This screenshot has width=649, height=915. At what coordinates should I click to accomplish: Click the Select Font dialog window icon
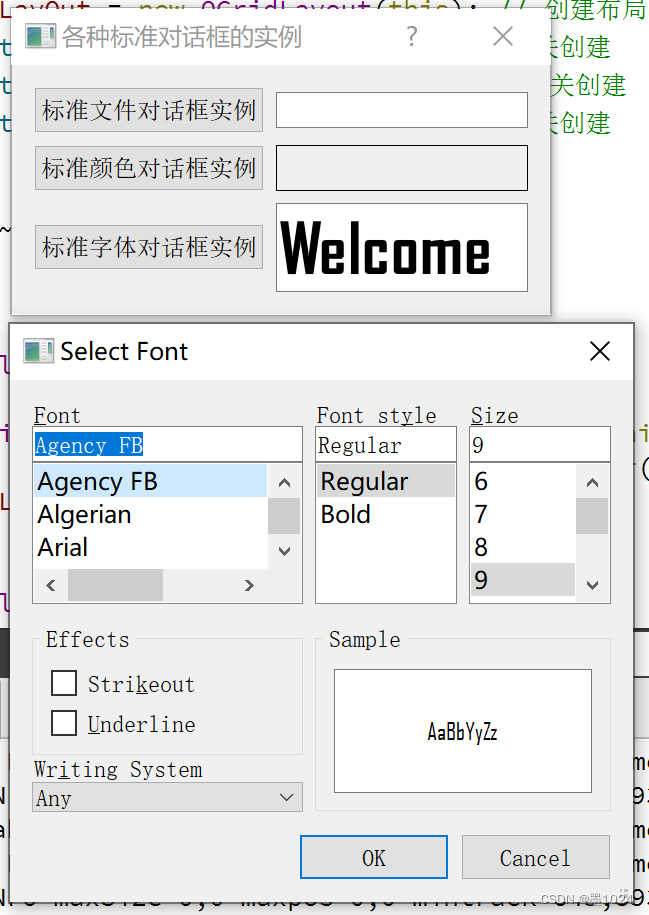[39, 351]
